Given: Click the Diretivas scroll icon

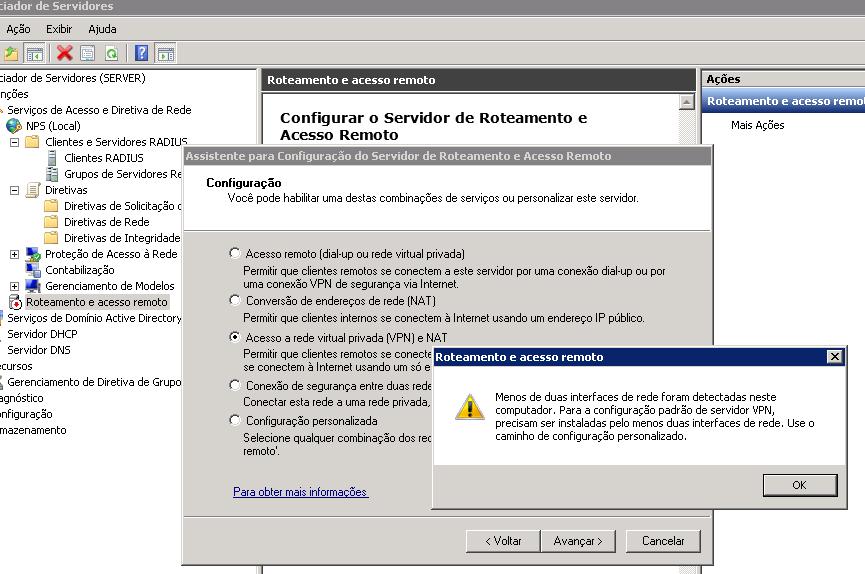Looking at the screenshot, I should 33,190.
